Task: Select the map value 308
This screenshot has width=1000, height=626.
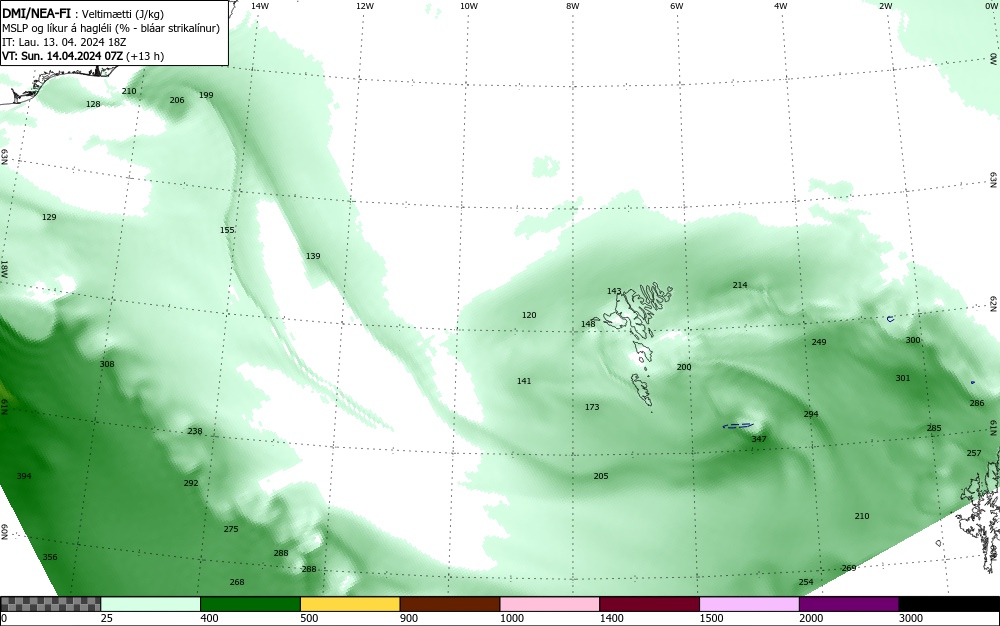Action: tap(107, 364)
